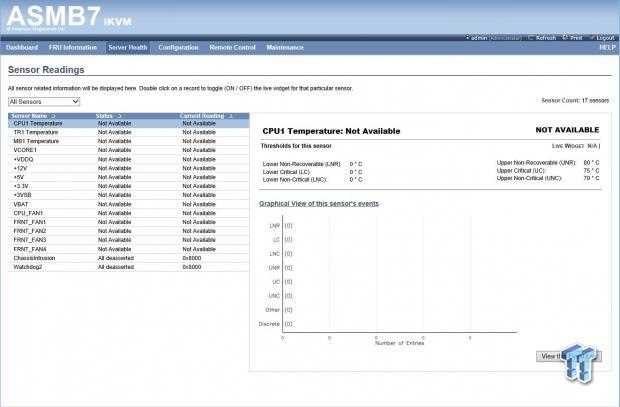Select the FRNT_FAN4 sensor row
This screenshot has width=620, height=407.
click(x=129, y=249)
